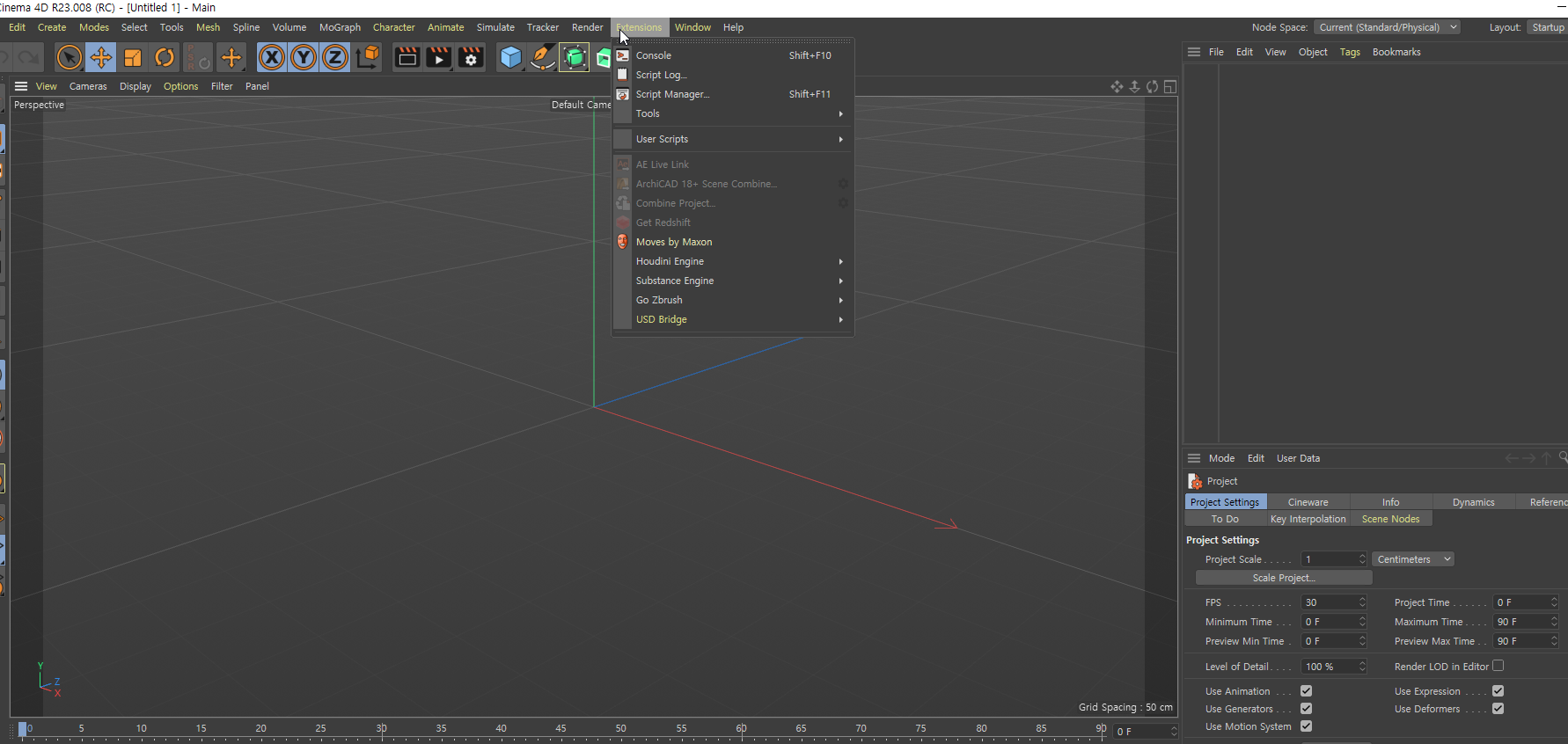Click viewport zoom camera icon

(x=1134, y=86)
